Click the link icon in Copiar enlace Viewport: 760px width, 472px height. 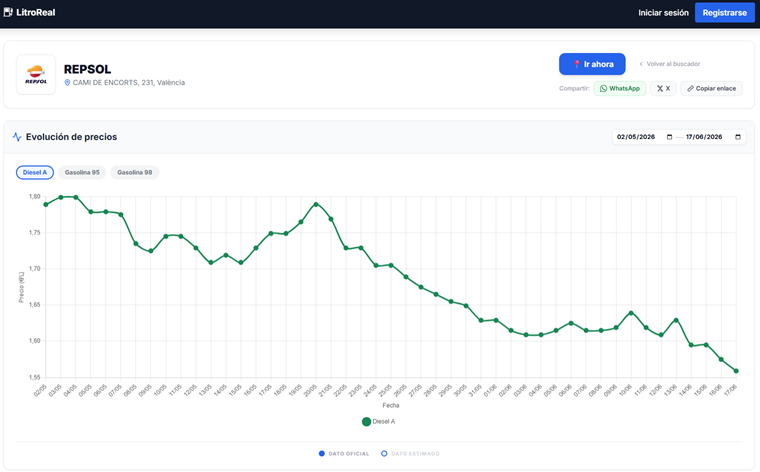click(690, 89)
